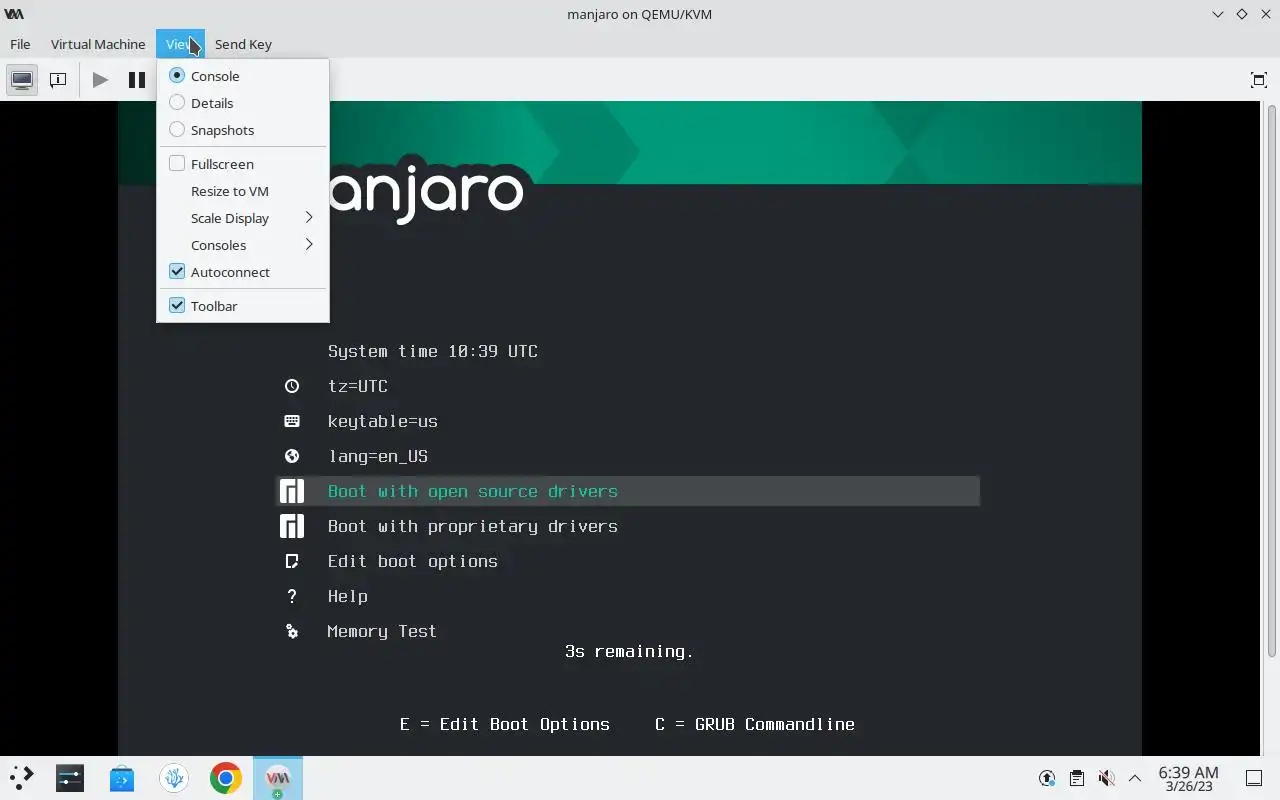
Task: Choose Resize to VM menu entry
Action: [x=243, y=191]
